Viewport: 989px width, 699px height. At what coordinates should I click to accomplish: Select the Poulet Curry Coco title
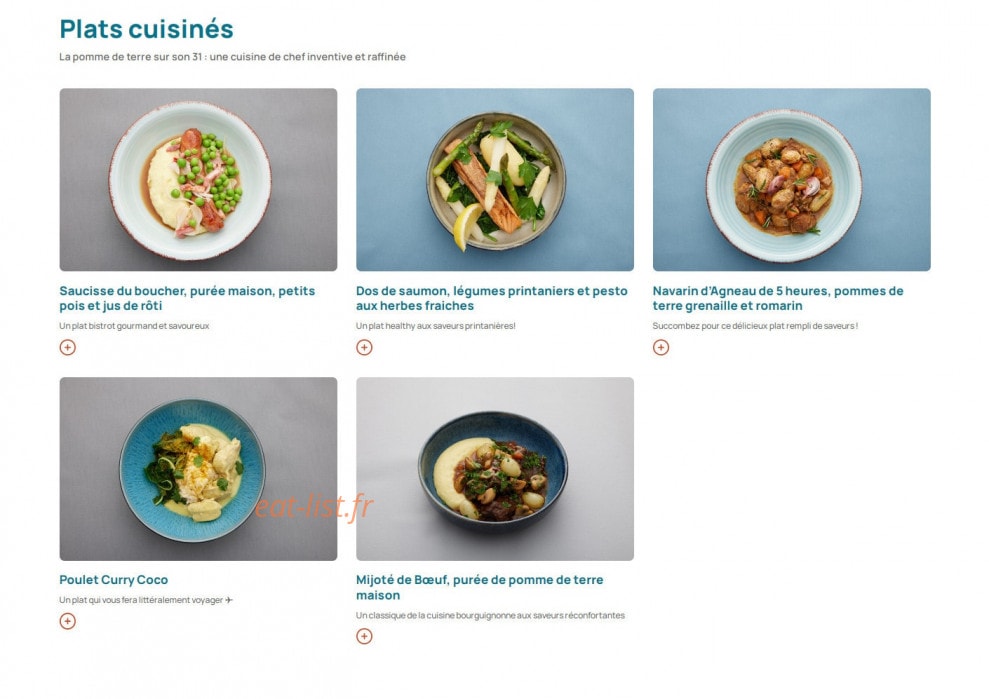114,580
